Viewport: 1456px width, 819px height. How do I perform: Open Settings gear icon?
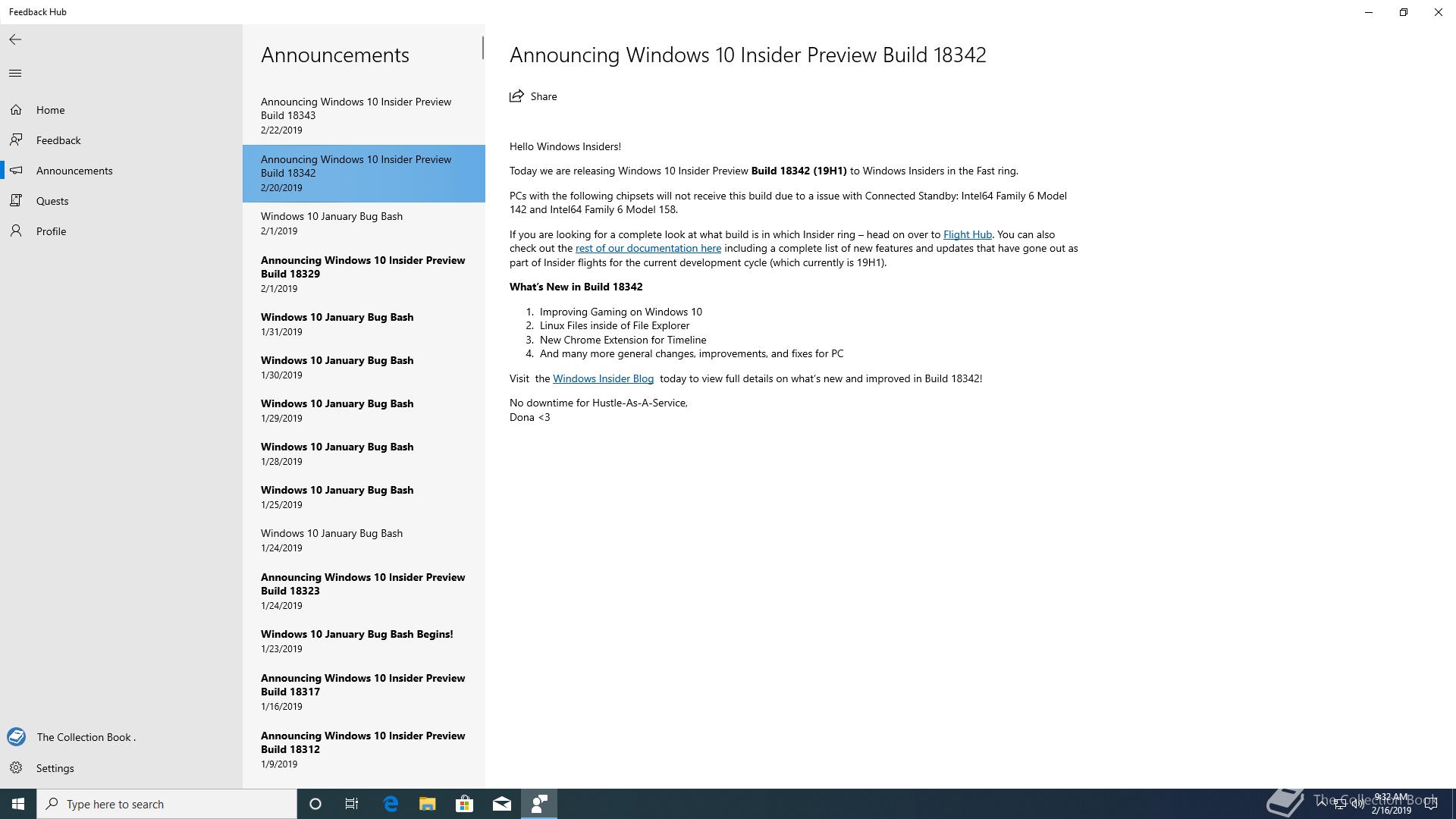pyautogui.click(x=16, y=768)
